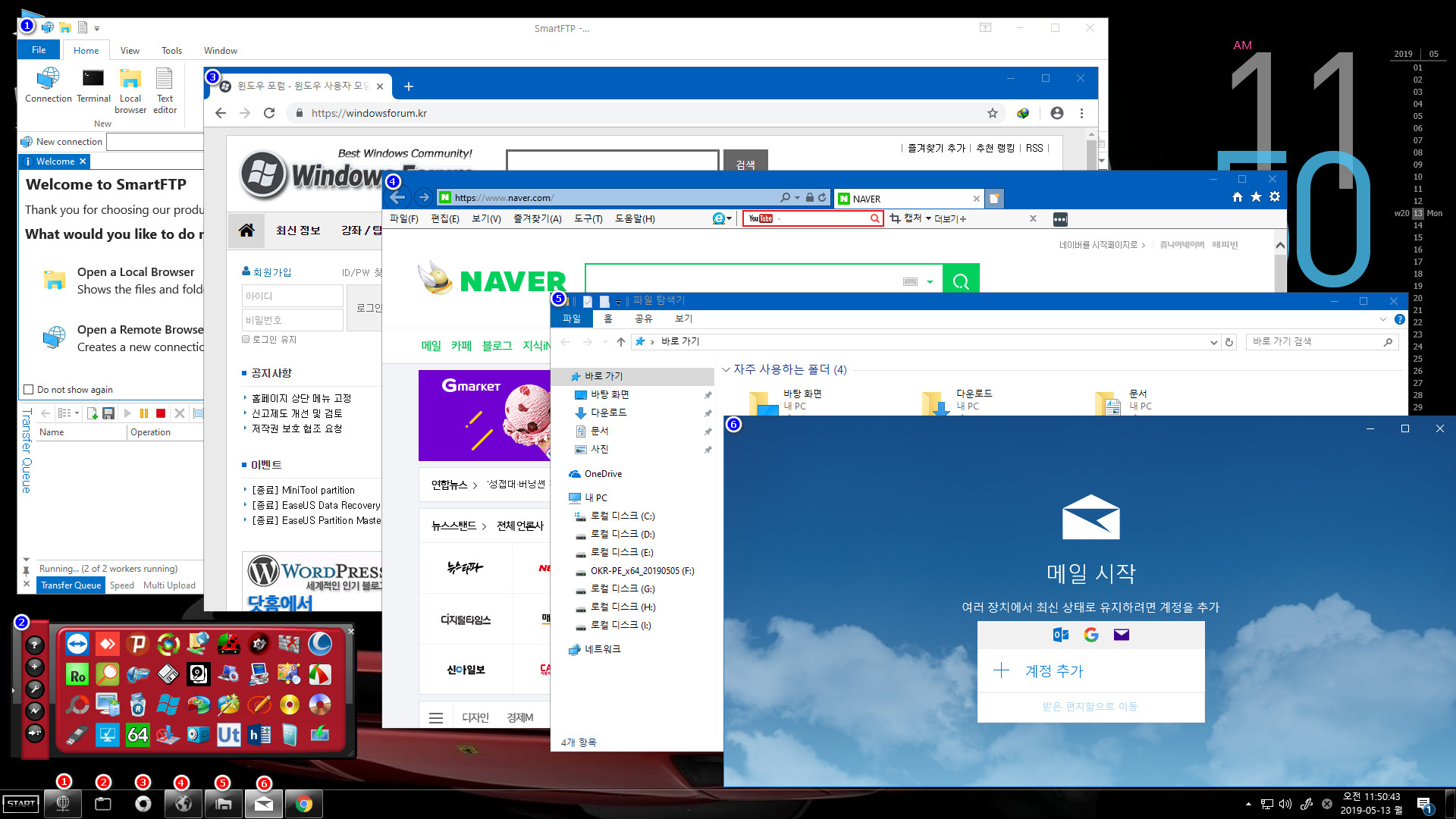Toggle pin for 바탕 화면 in Explorer sidebar
1456x819 pixels.
pyautogui.click(x=708, y=395)
